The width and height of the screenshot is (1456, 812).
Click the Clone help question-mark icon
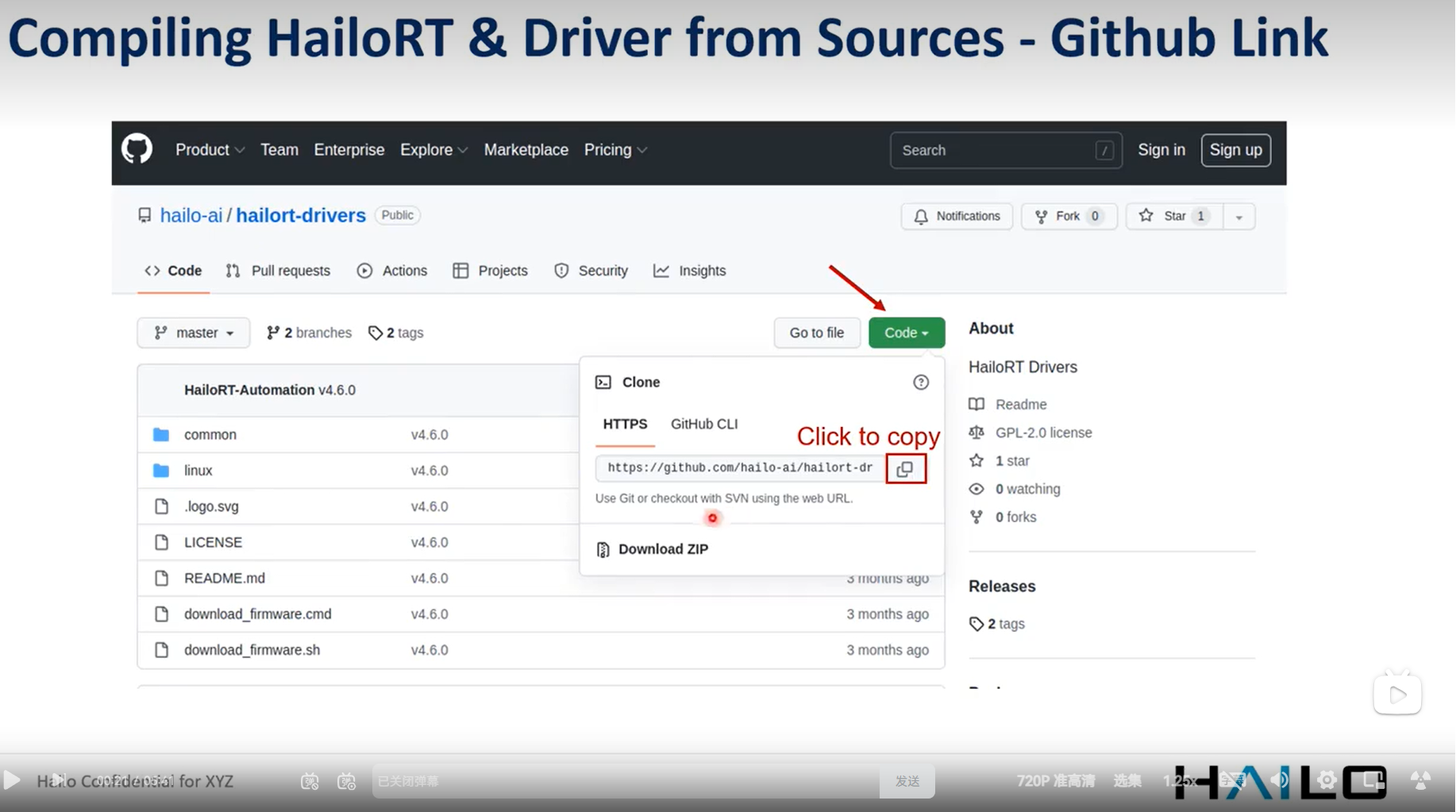click(x=921, y=383)
